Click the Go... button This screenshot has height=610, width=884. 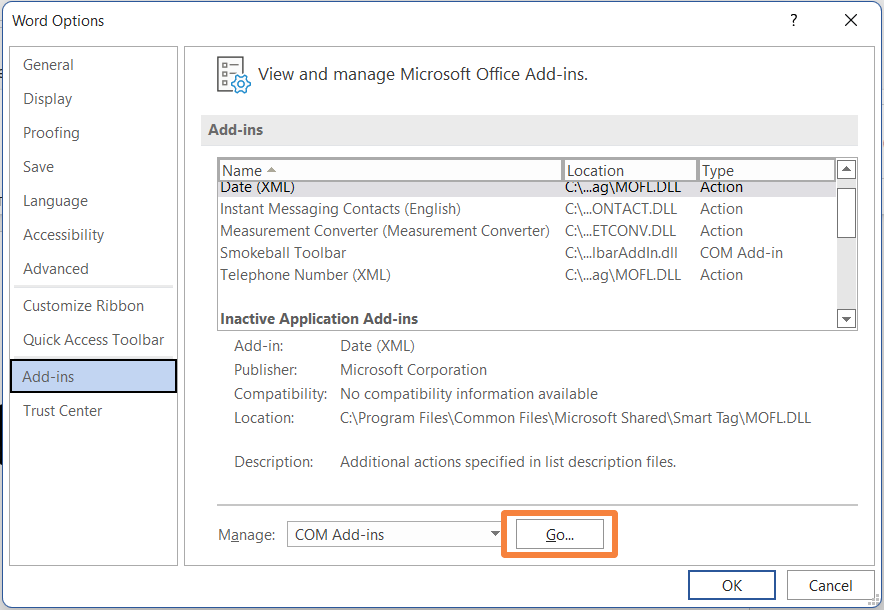pyautogui.click(x=560, y=535)
